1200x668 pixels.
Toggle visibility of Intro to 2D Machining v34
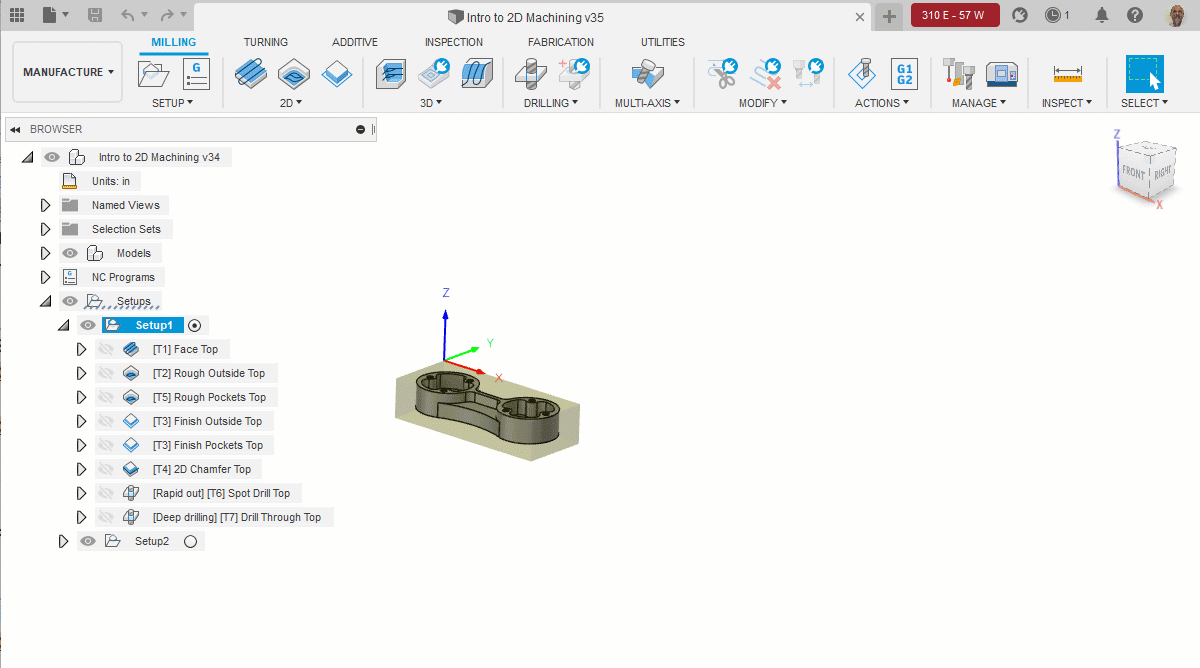52,157
